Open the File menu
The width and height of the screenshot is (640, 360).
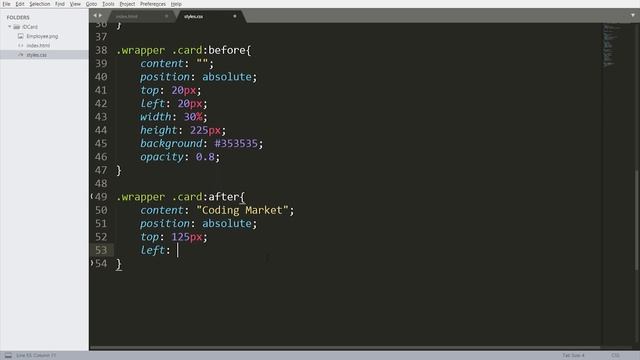click(x=7, y=4)
